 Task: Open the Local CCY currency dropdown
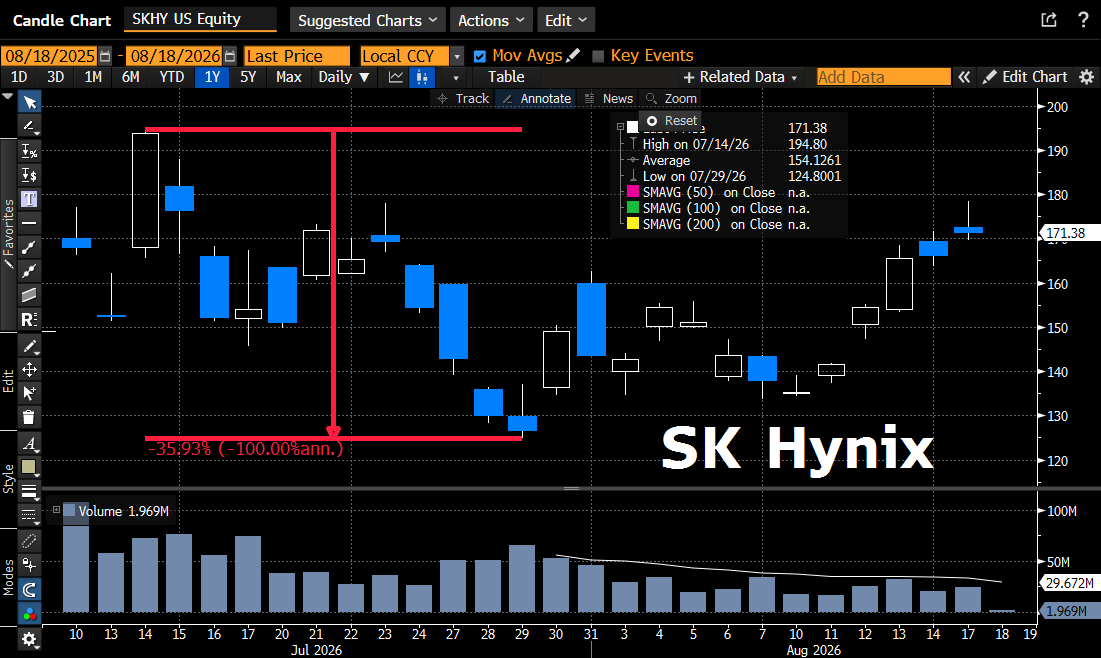pos(457,55)
